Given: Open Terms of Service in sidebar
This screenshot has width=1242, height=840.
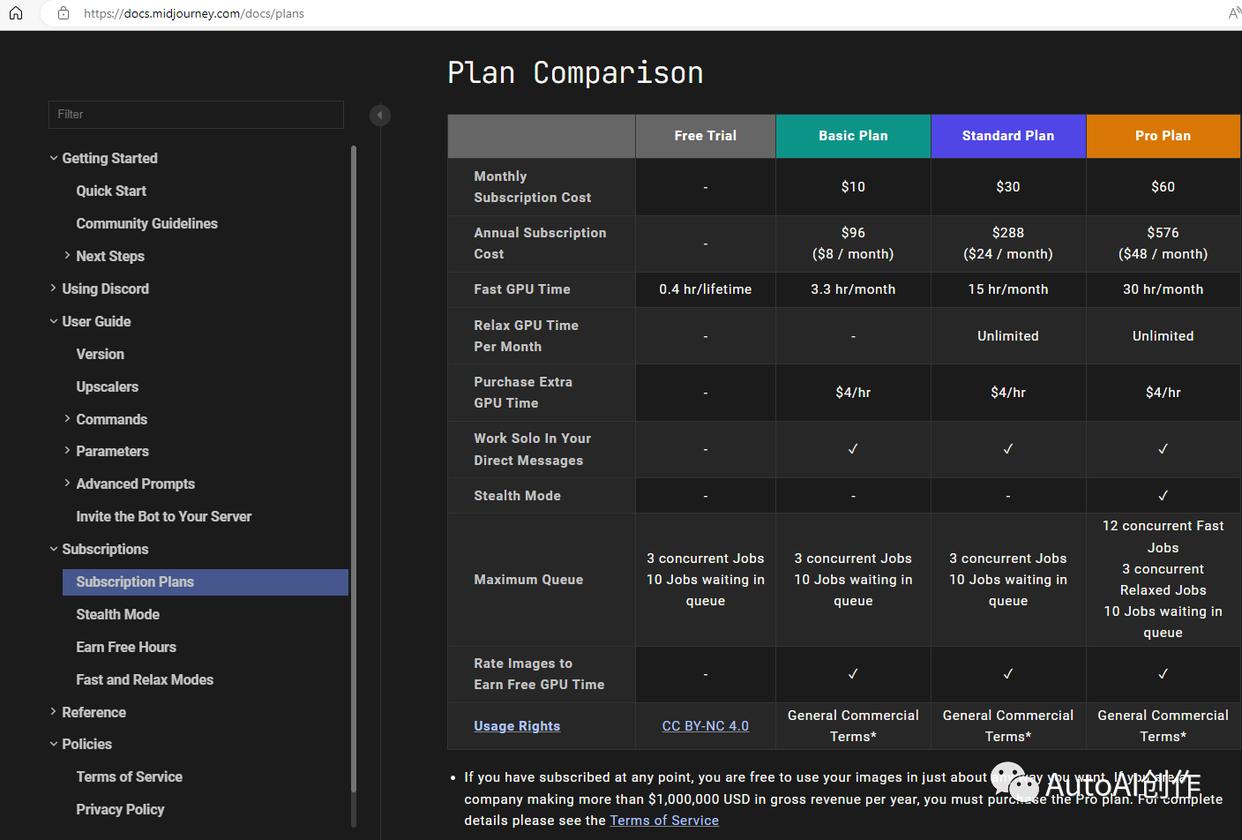Looking at the screenshot, I should coord(129,777).
